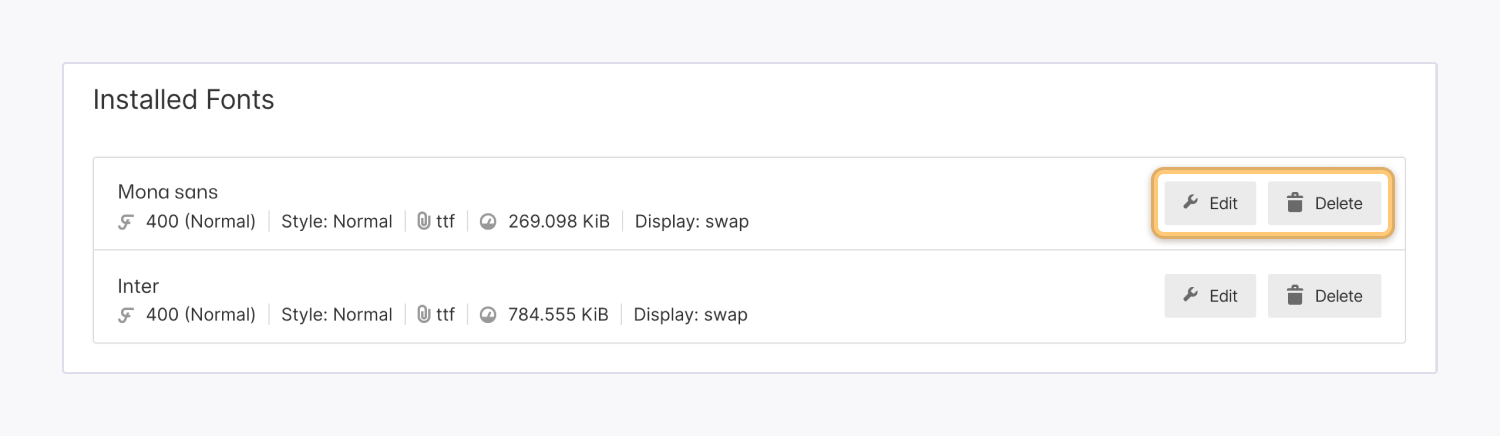Click the trash icon in Inter row

(1295, 296)
